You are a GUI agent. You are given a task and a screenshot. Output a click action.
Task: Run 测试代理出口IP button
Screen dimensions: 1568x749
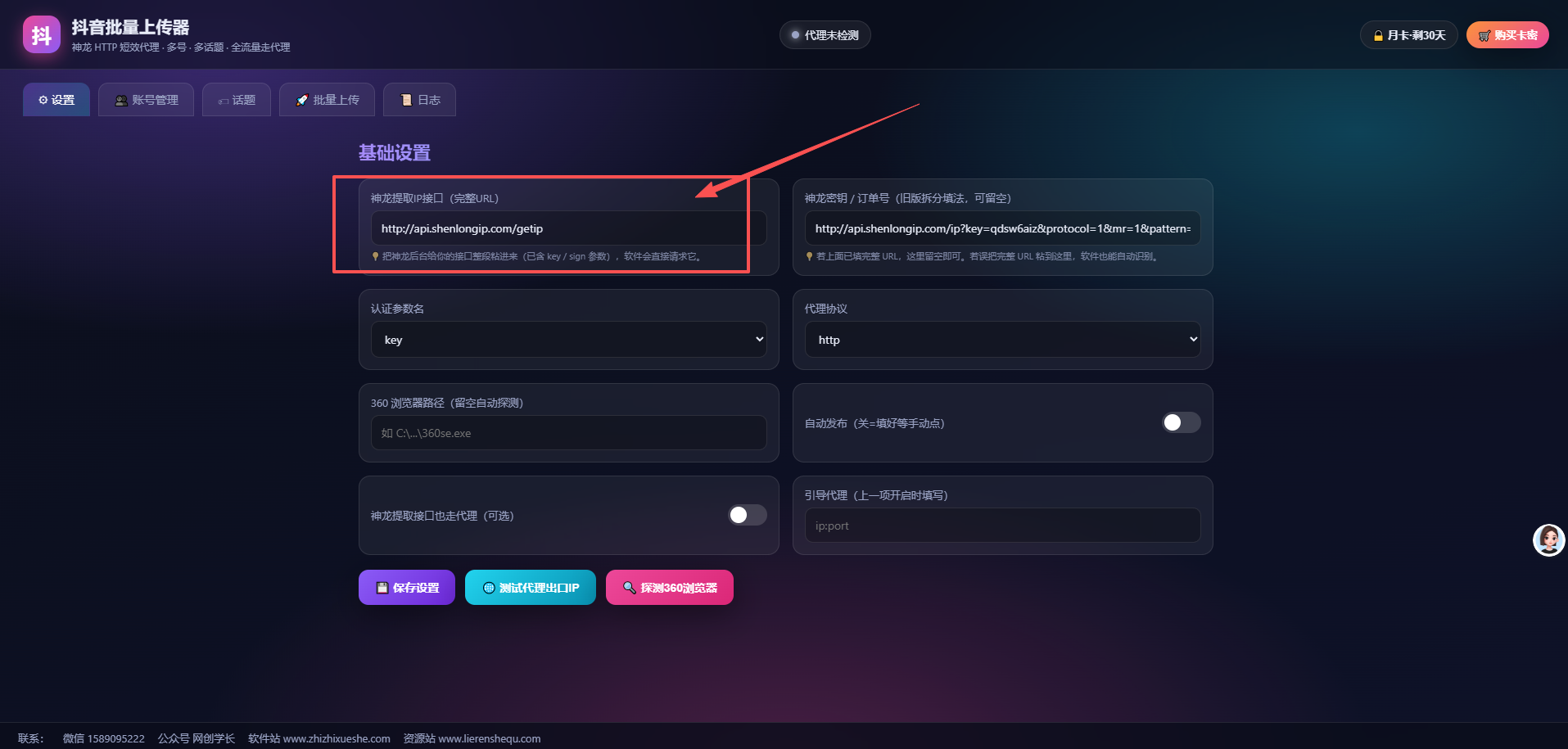pyautogui.click(x=531, y=588)
